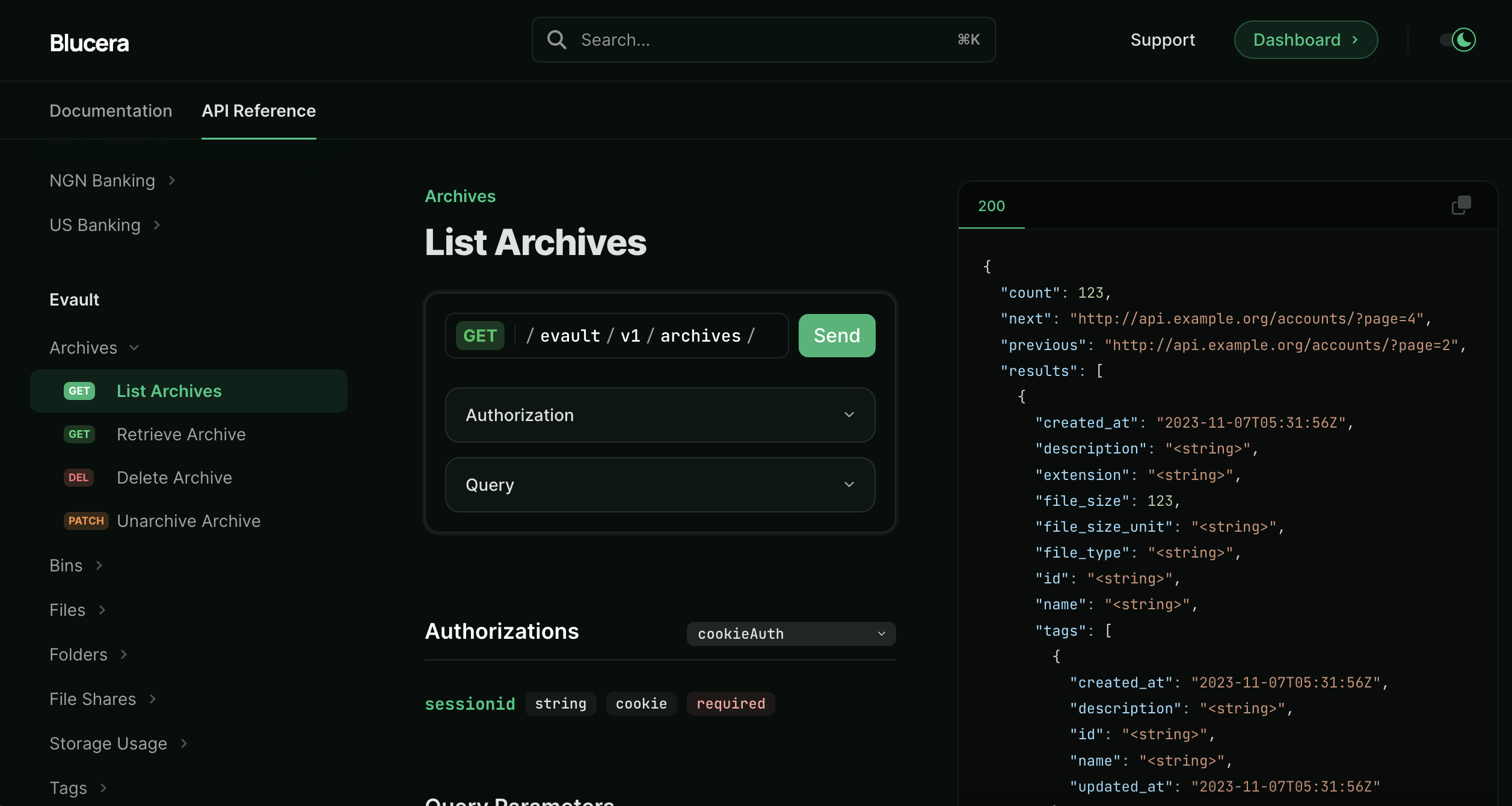Open the Support link
This screenshot has height=806, width=1512.
1162,40
